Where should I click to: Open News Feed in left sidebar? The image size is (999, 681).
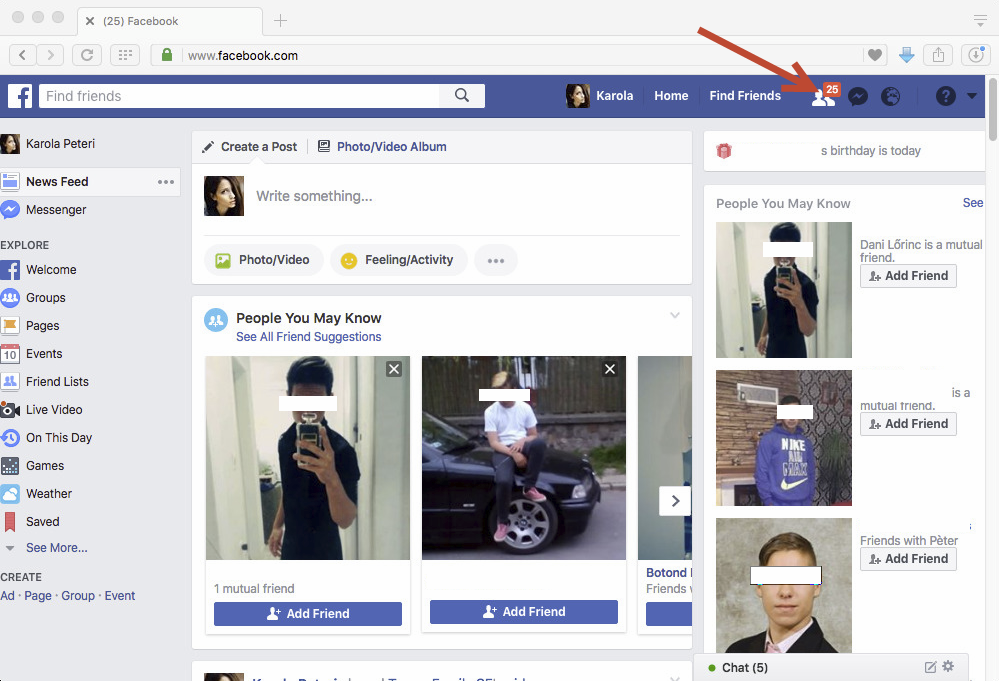[90, 182]
